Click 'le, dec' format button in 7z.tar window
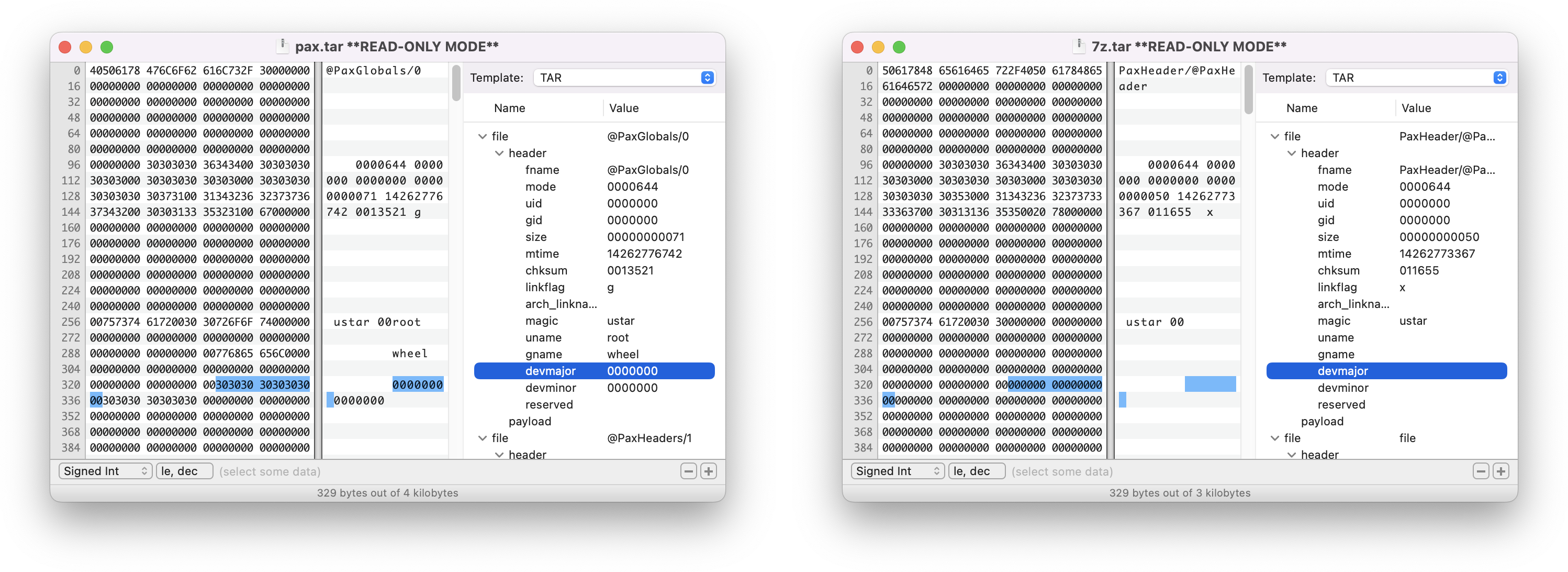 [977, 471]
